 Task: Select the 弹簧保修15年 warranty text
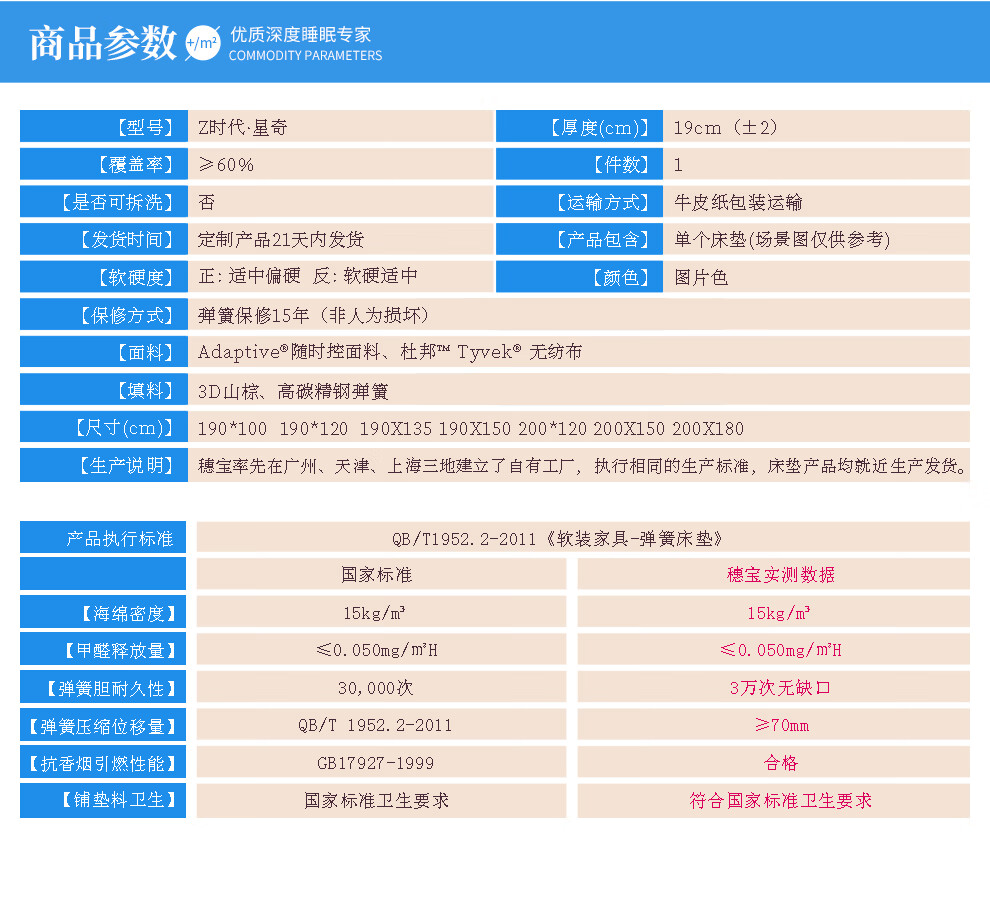(x=313, y=315)
